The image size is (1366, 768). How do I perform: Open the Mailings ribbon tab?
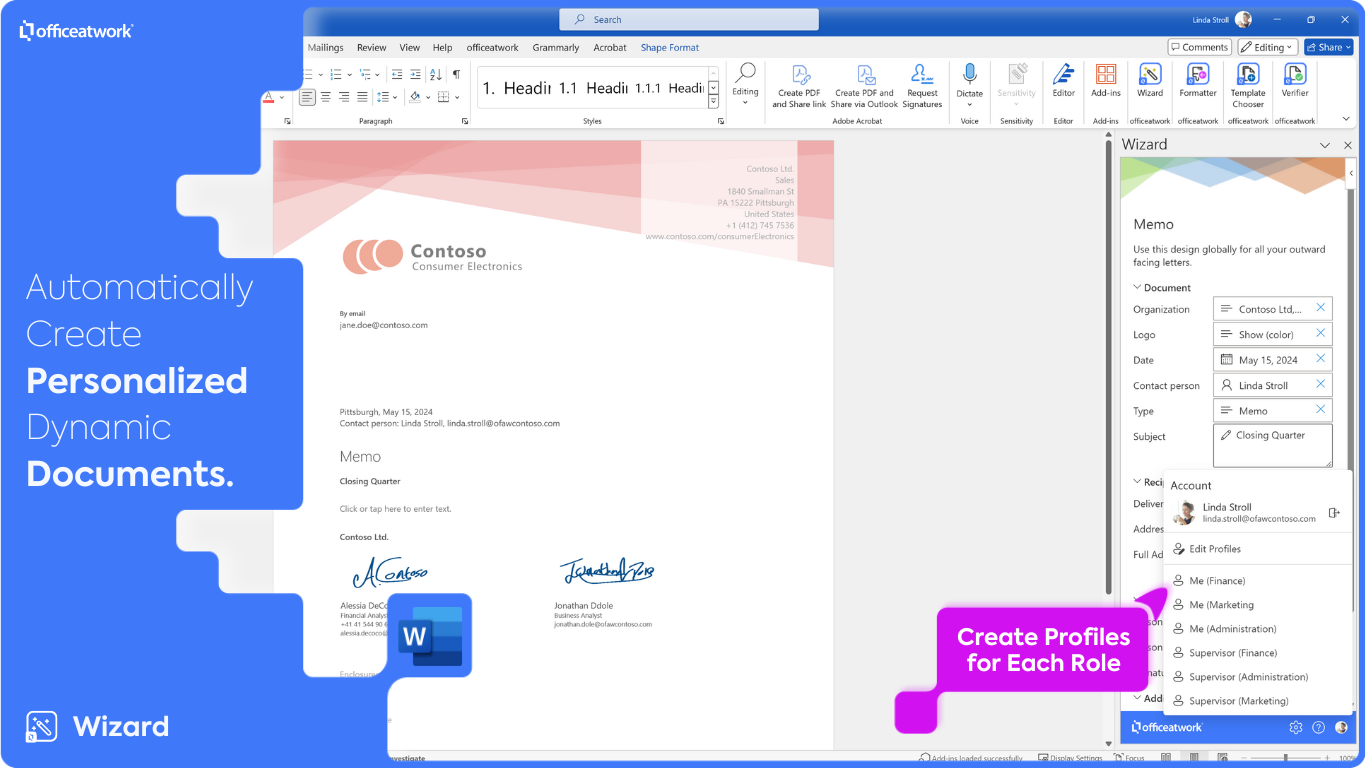(325, 47)
